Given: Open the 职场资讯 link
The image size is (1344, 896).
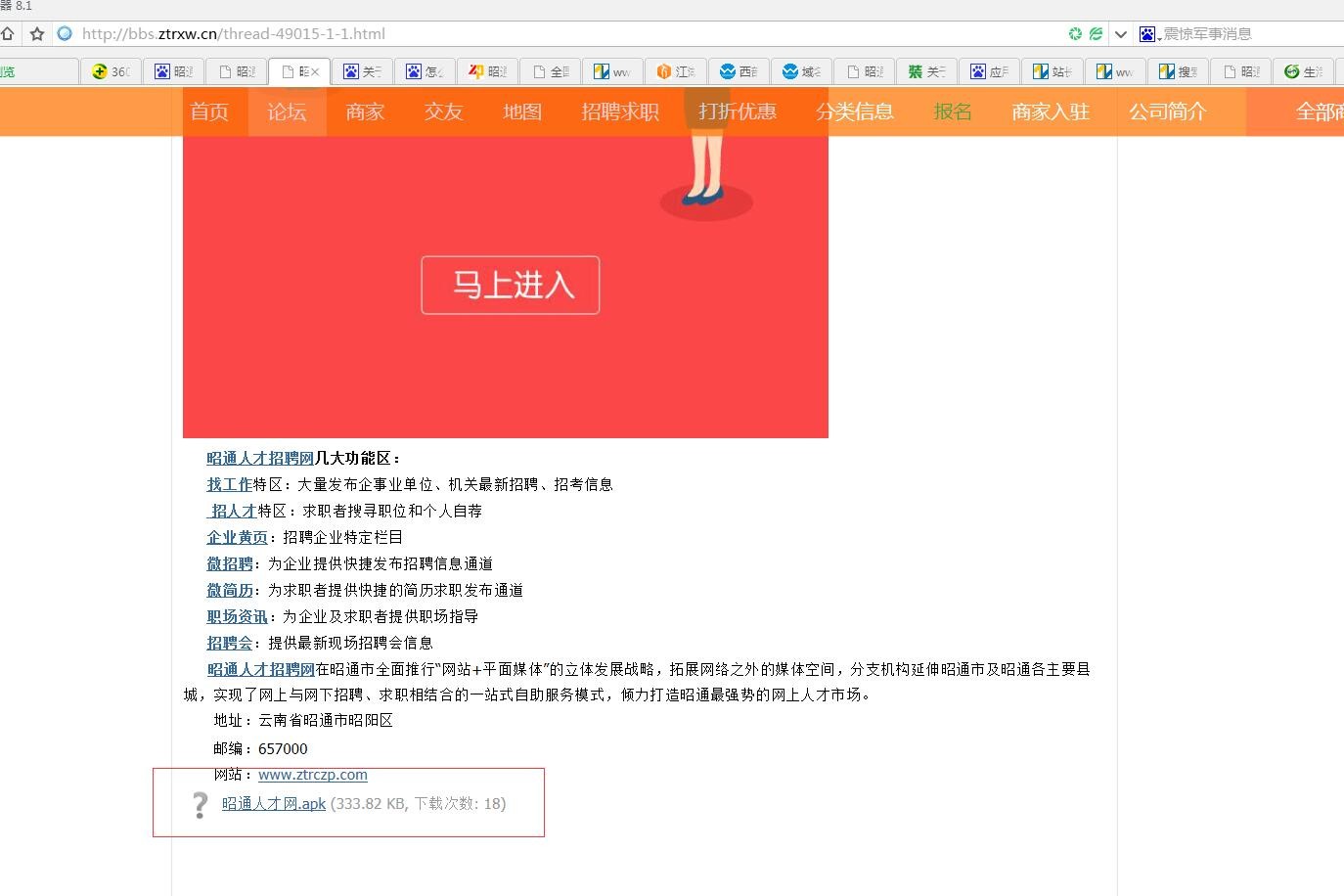Looking at the screenshot, I should [x=238, y=616].
